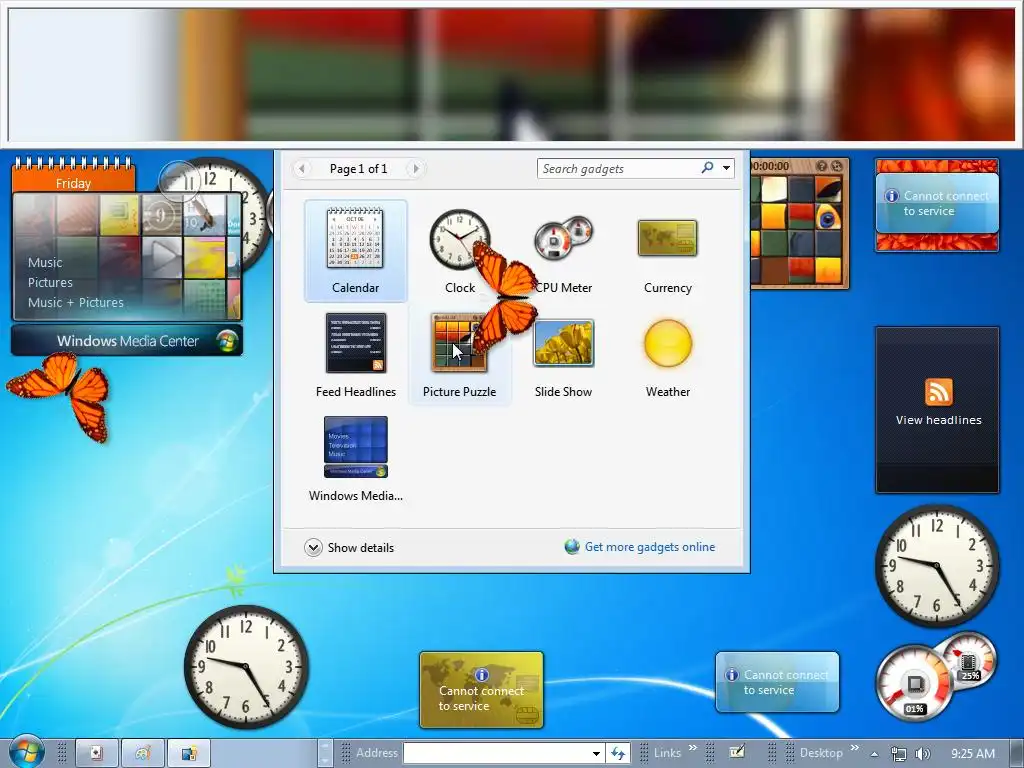The width and height of the screenshot is (1024, 768).
Task: Click the network tray icon
Action: click(x=899, y=754)
